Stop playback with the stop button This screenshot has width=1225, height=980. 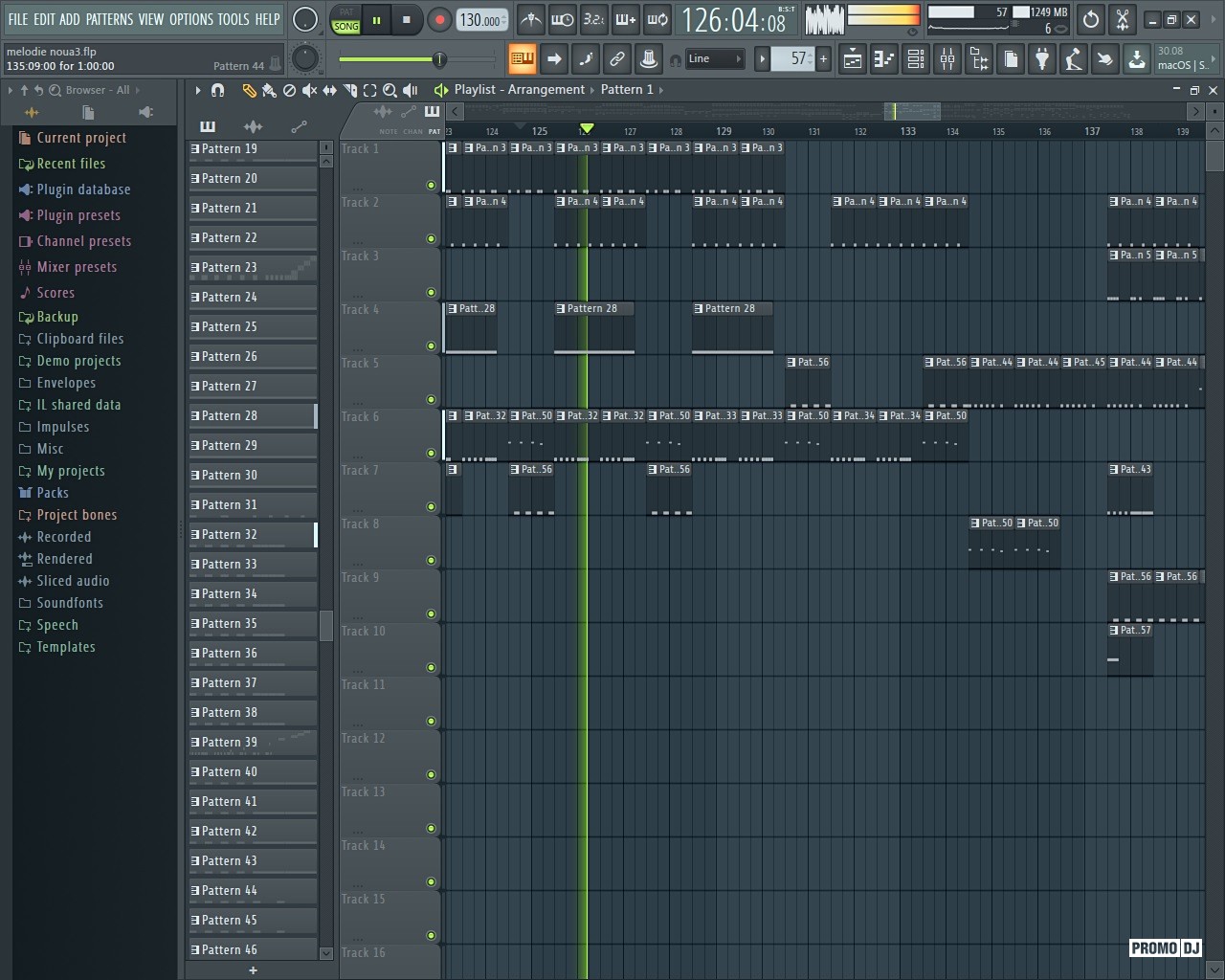[x=407, y=19]
